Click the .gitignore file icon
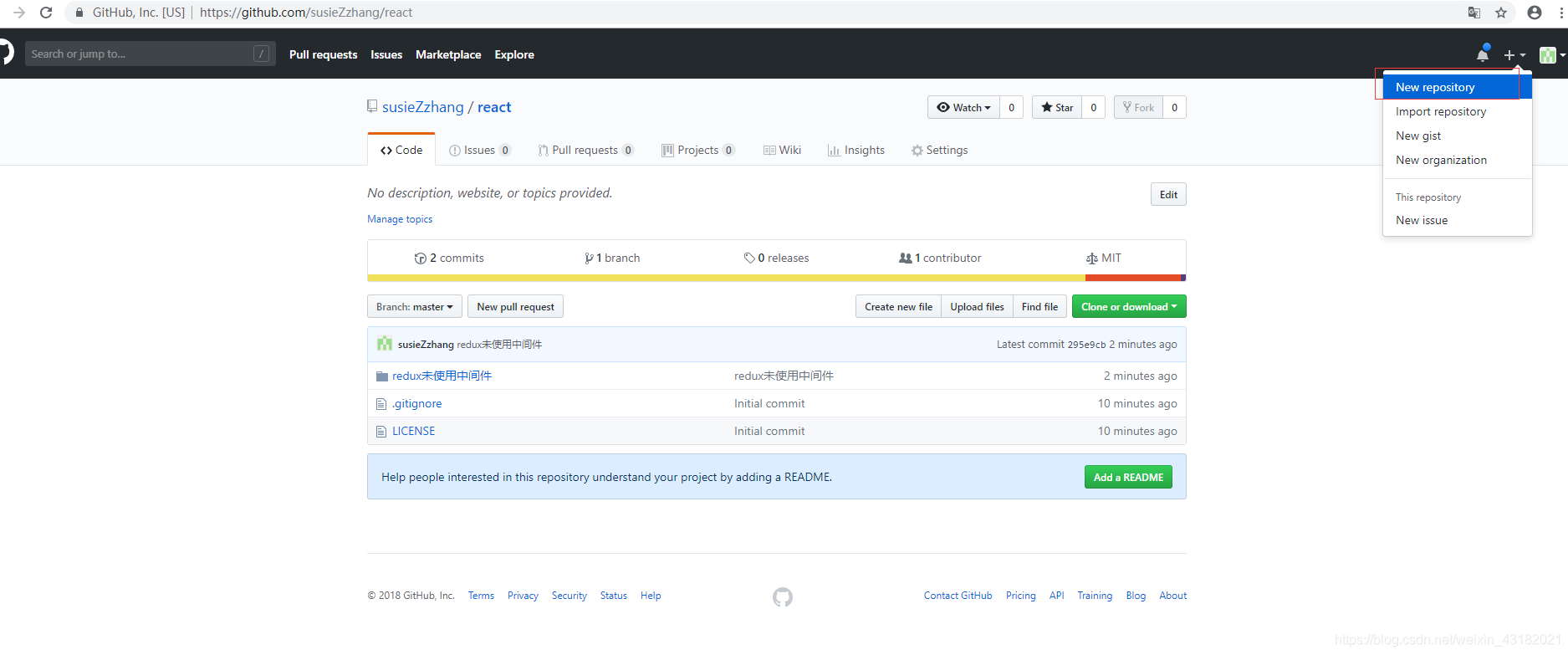 381,404
